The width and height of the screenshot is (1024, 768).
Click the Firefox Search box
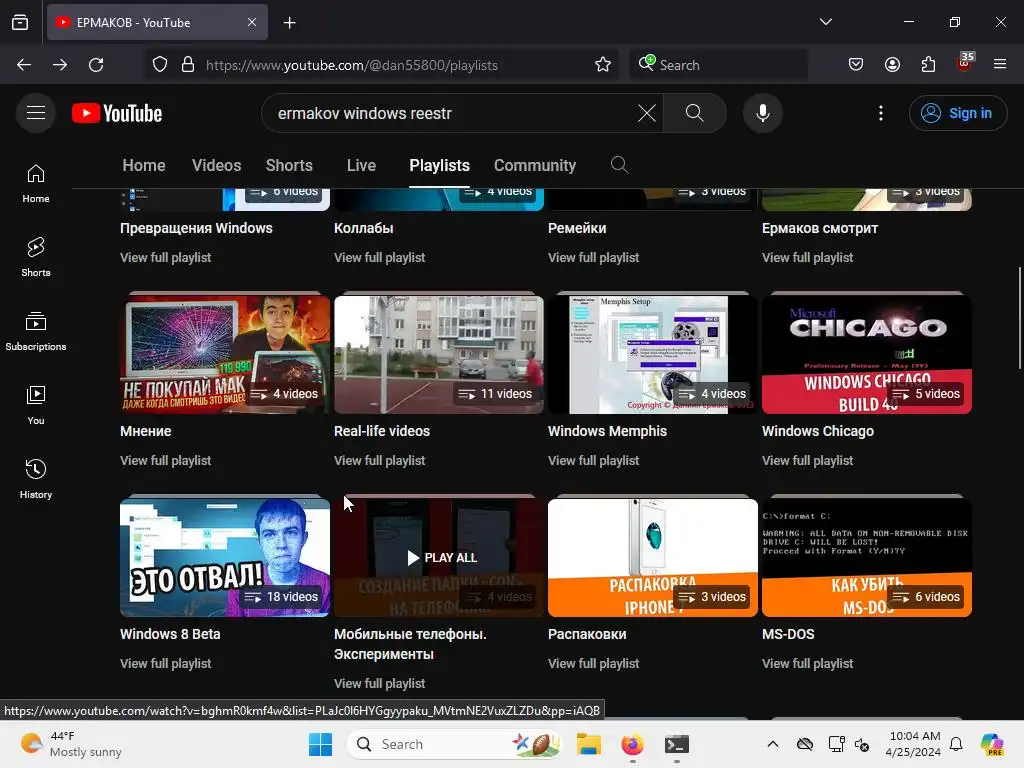[x=718, y=65]
